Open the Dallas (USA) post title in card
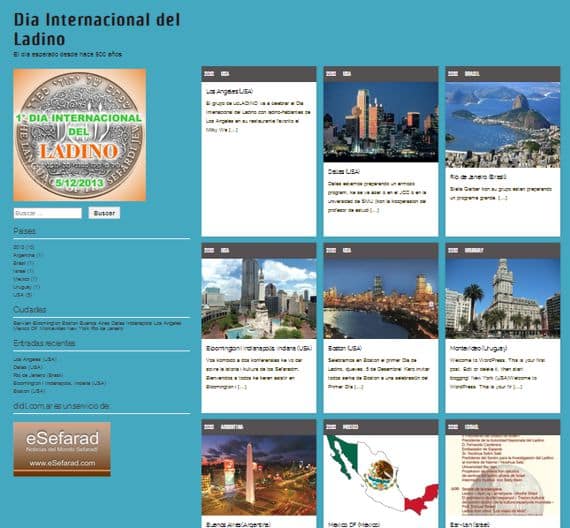This screenshot has width=570, height=528. pyautogui.click(x=344, y=172)
